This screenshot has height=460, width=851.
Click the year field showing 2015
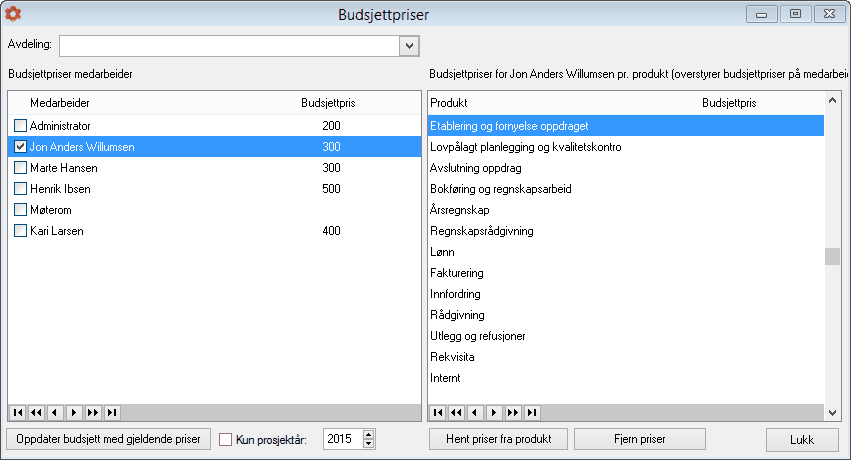pos(343,439)
